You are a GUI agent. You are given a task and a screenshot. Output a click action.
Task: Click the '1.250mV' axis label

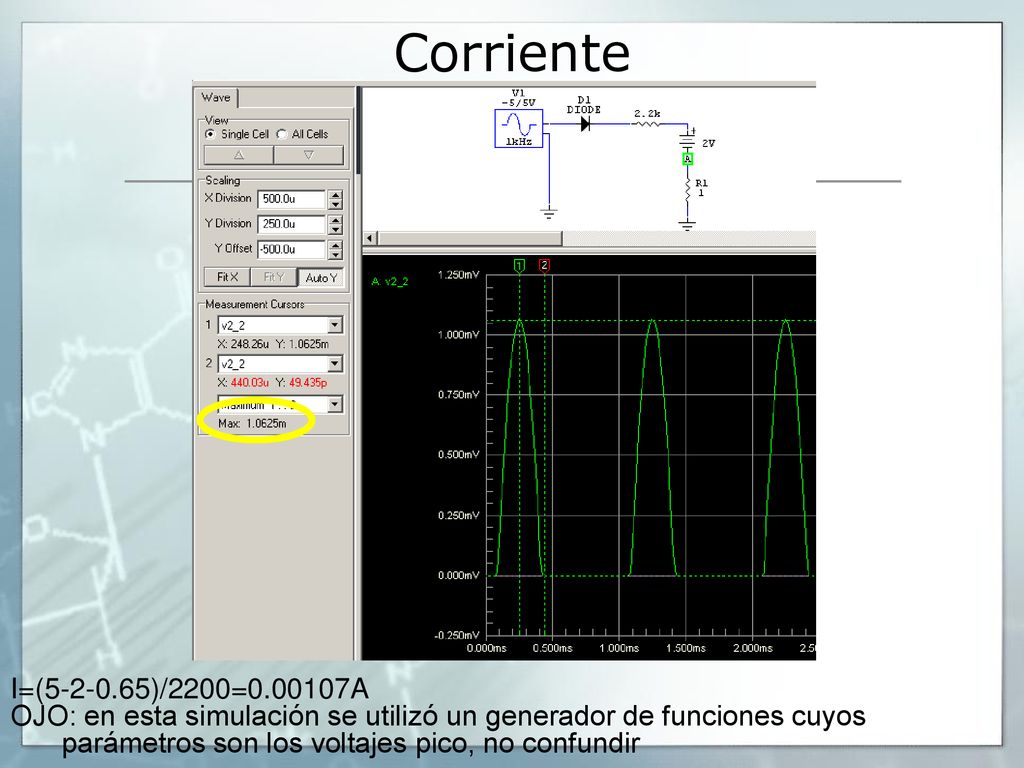[x=458, y=274]
